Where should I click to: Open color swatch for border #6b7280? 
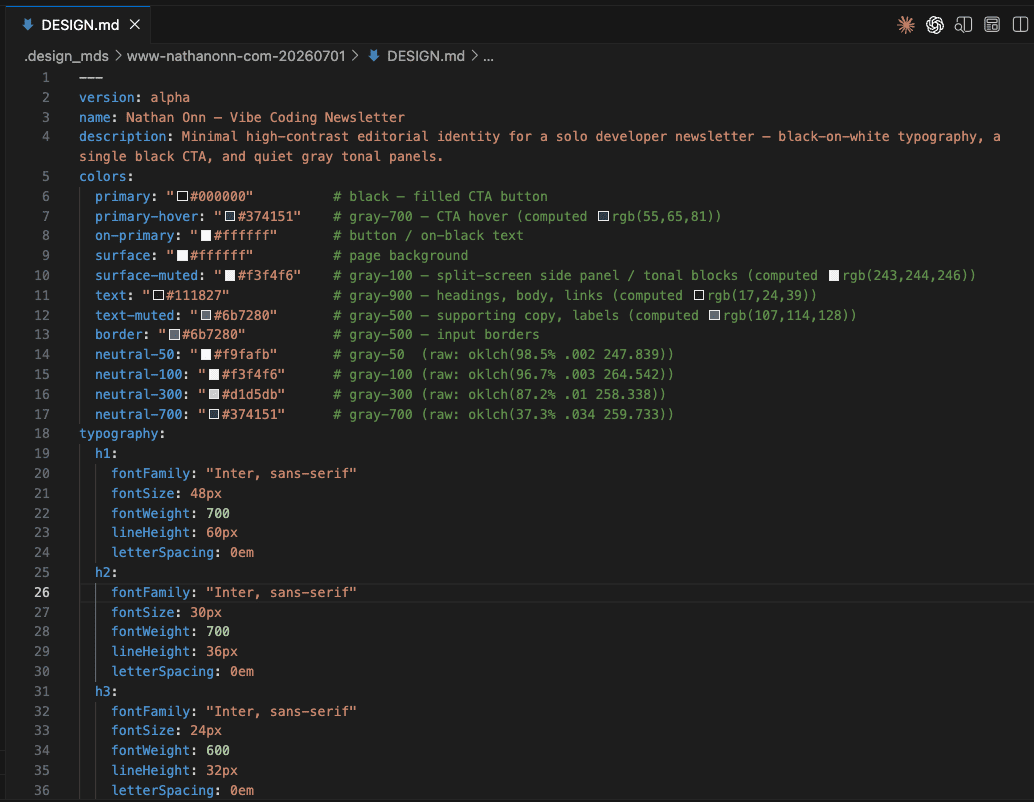pyautogui.click(x=175, y=335)
